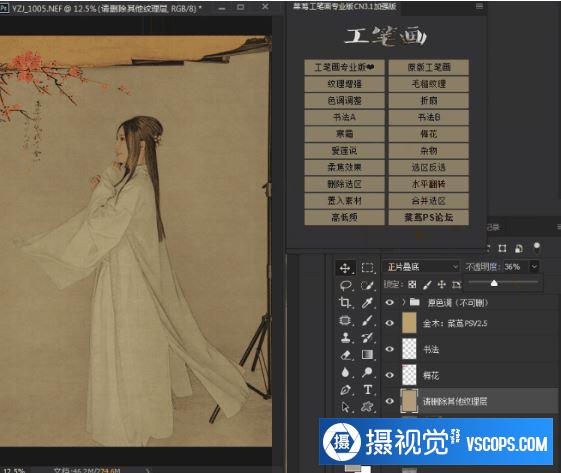Select the Custom Shape tool
Screen dimensions: 561x473
pos(367,407)
